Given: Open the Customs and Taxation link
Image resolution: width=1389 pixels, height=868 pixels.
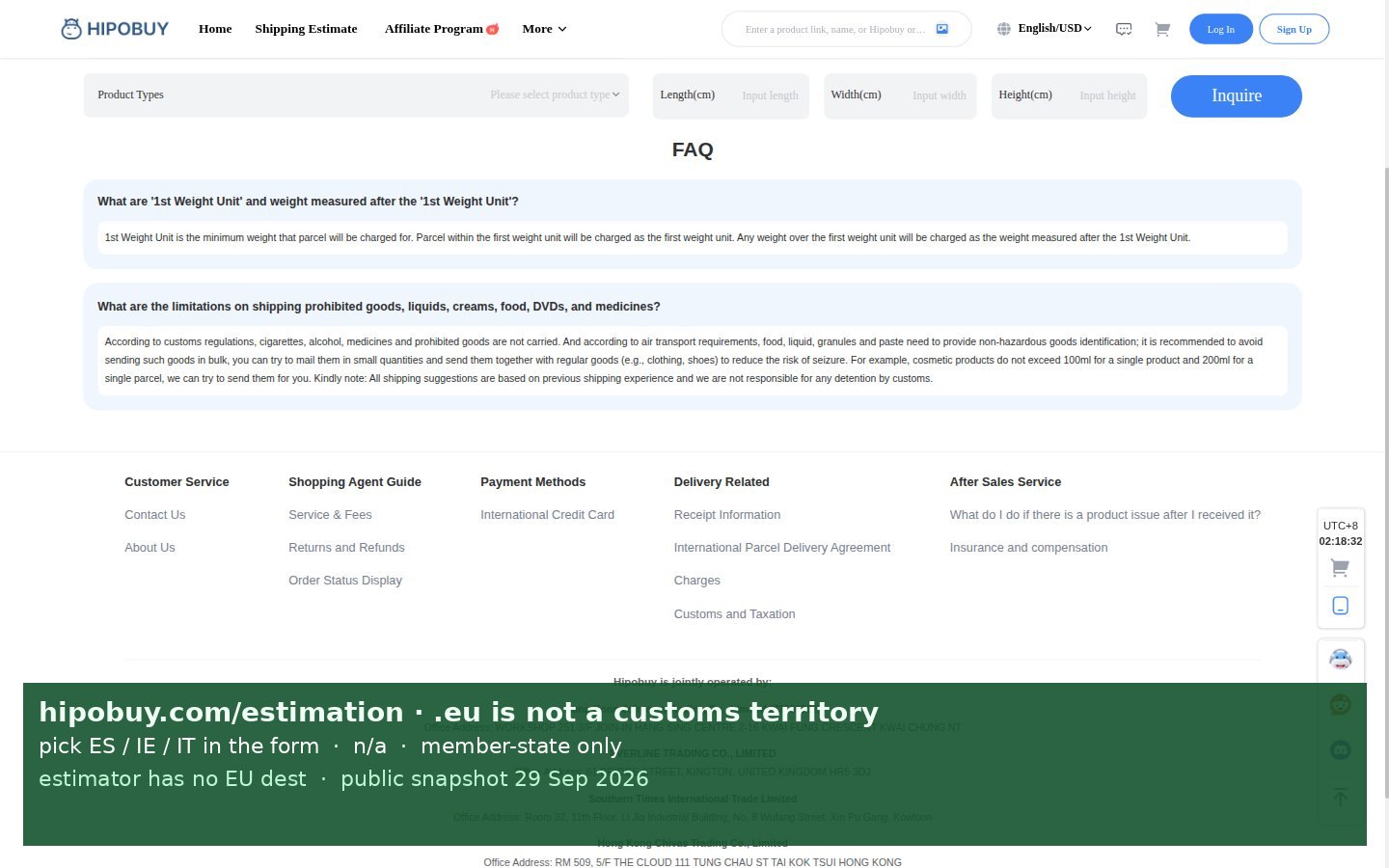Looking at the screenshot, I should coord(735,614).
